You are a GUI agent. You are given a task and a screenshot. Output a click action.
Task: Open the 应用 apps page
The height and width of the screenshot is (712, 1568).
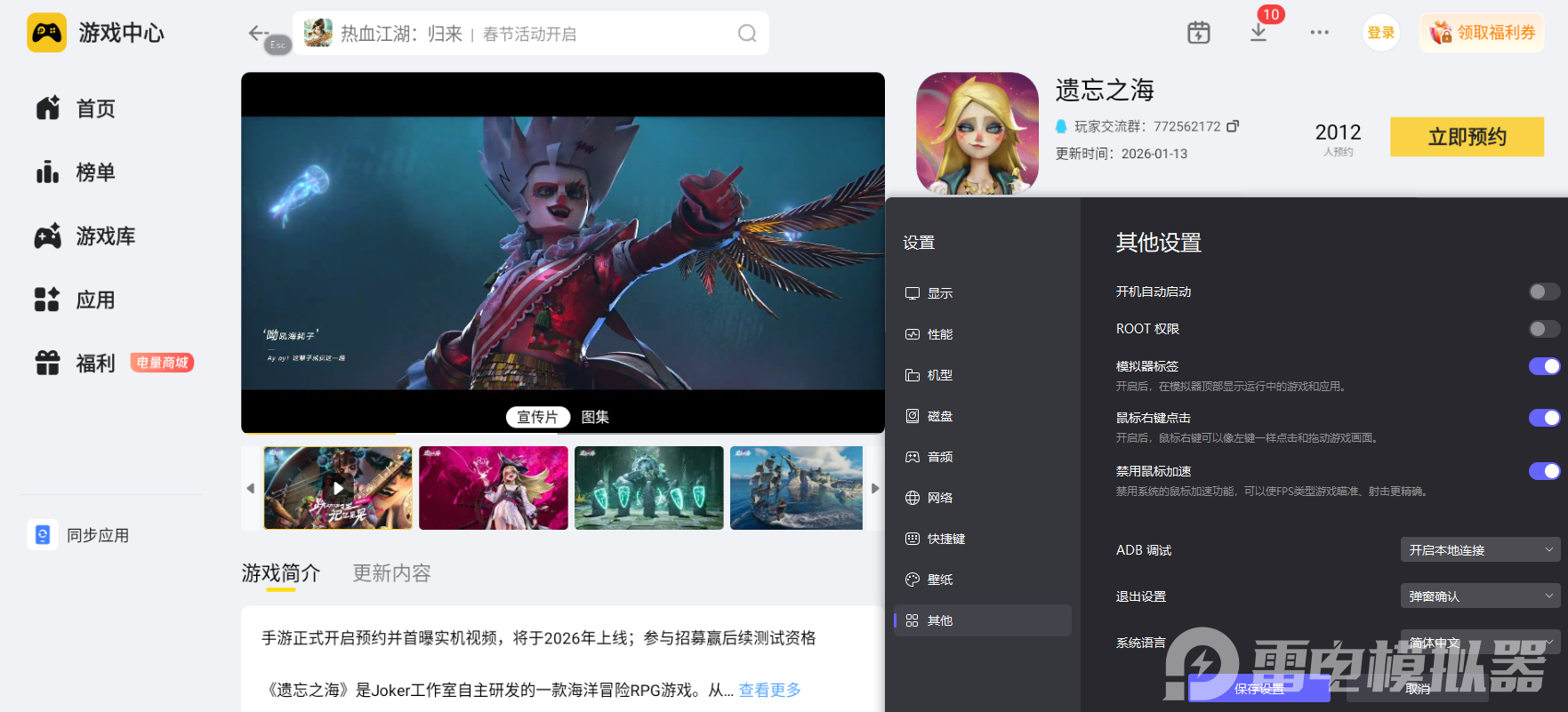point(76,300)
